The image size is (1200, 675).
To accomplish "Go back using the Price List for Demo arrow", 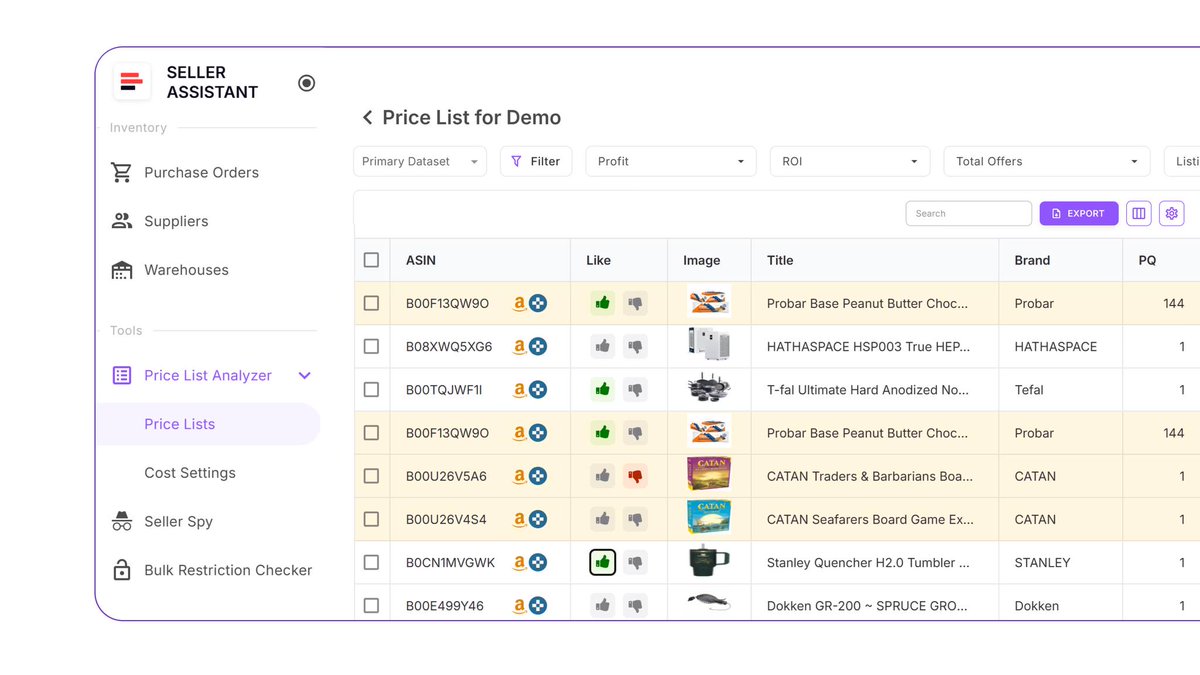I will tap(367, 117).
